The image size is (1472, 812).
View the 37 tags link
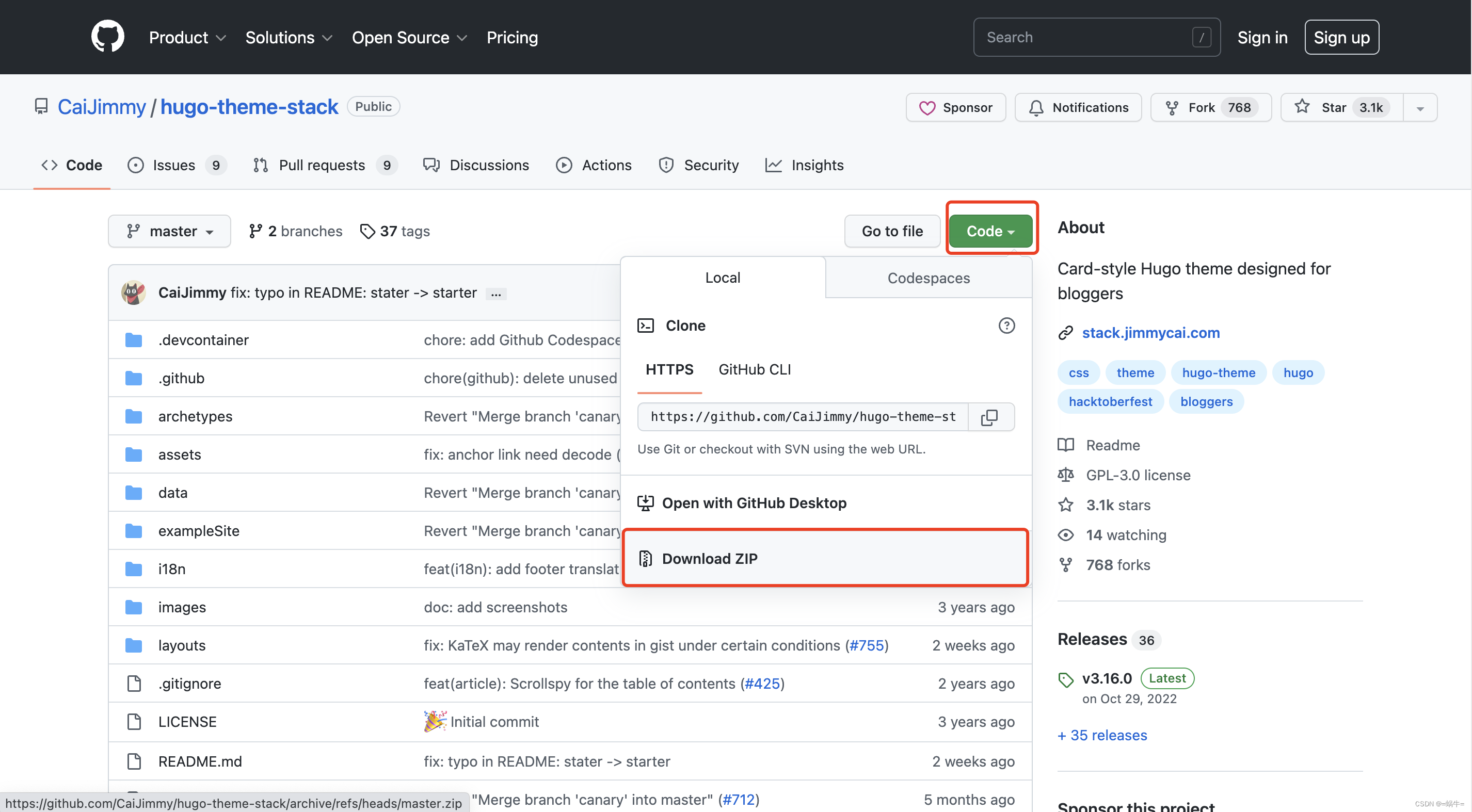point(395,231)
